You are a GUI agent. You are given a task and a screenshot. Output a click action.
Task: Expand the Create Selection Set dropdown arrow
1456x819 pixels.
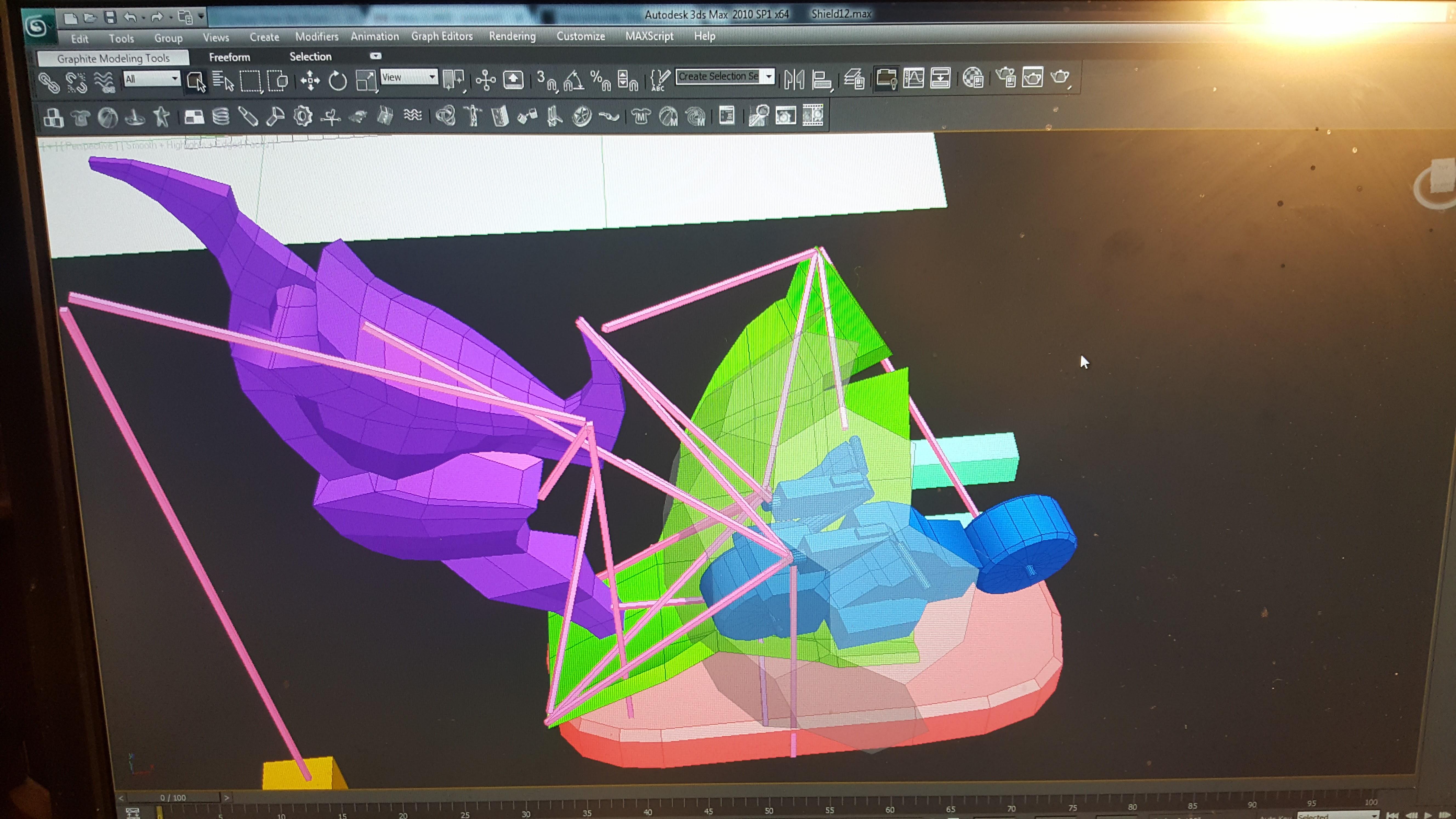pyautogui.click(x=769, y=76)
